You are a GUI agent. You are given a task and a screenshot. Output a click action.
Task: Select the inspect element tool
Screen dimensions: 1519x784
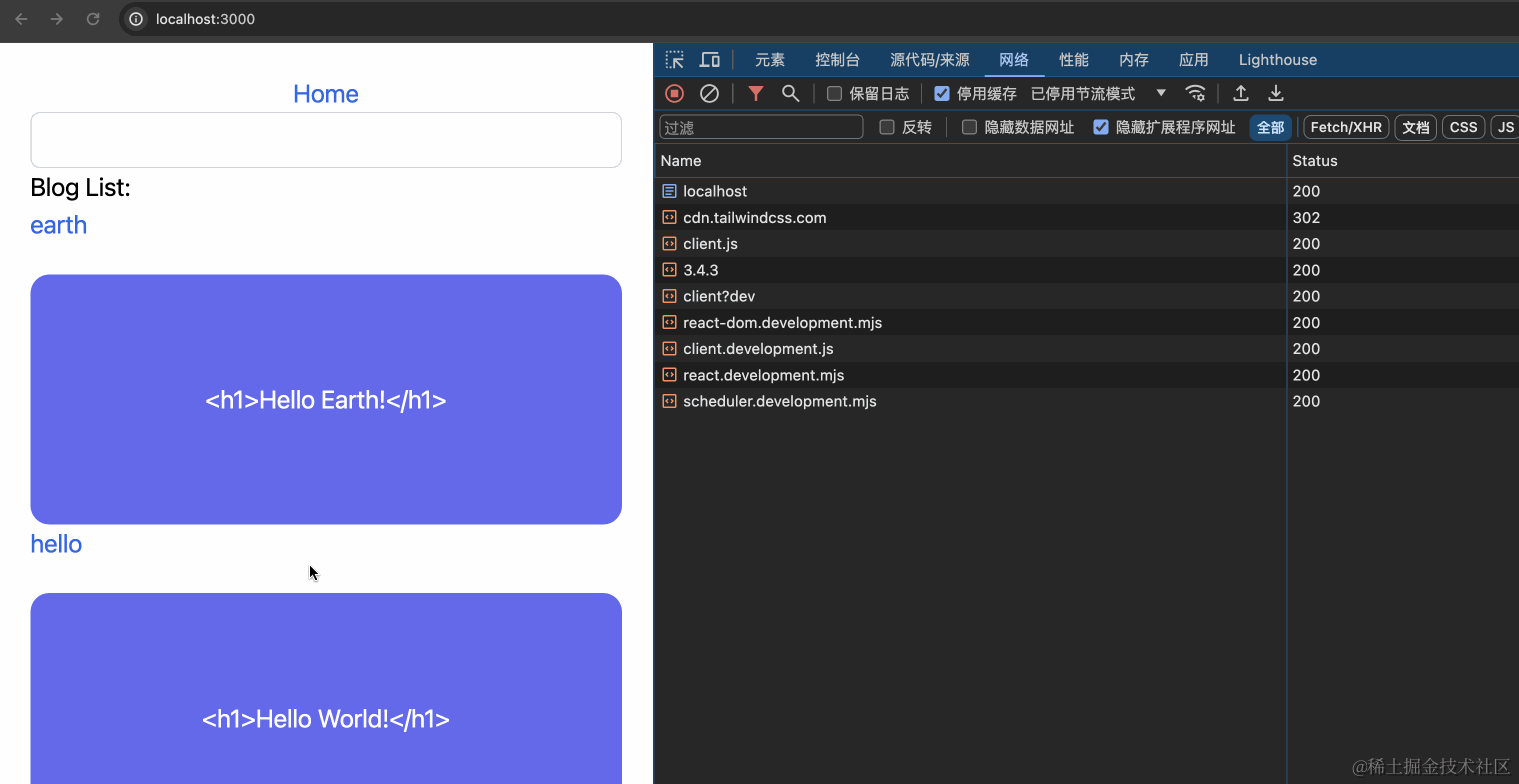tap(673, 60)
